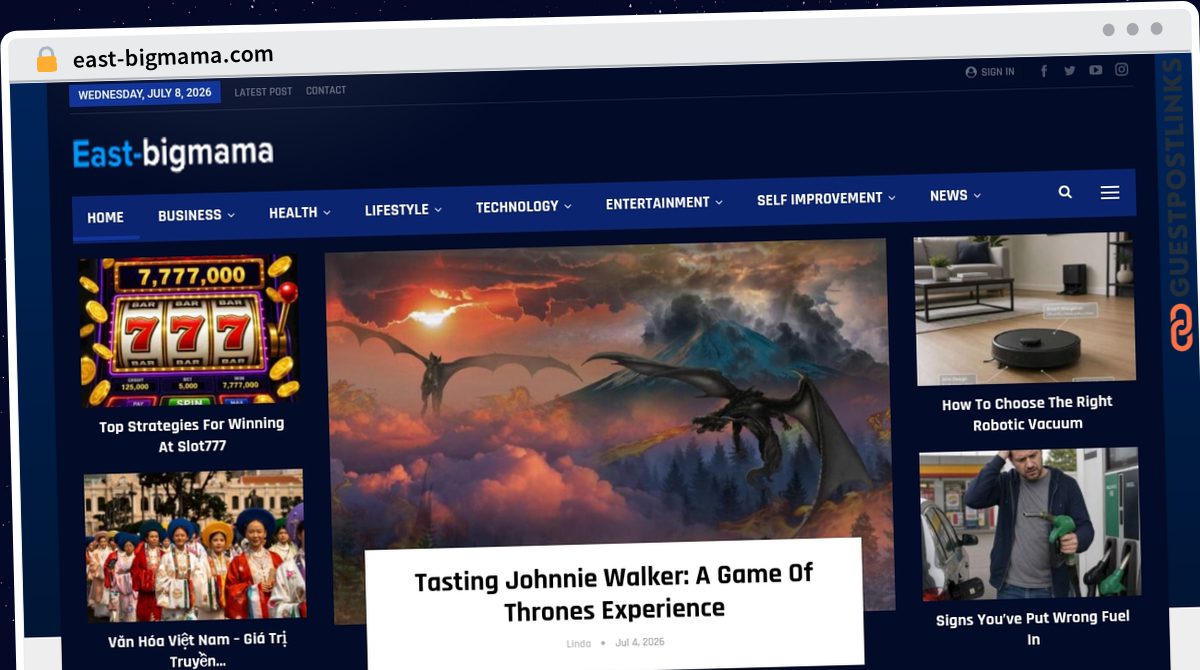
Task: Open Văn Hóa Việt Nam article title
Action: coord(197,650)
